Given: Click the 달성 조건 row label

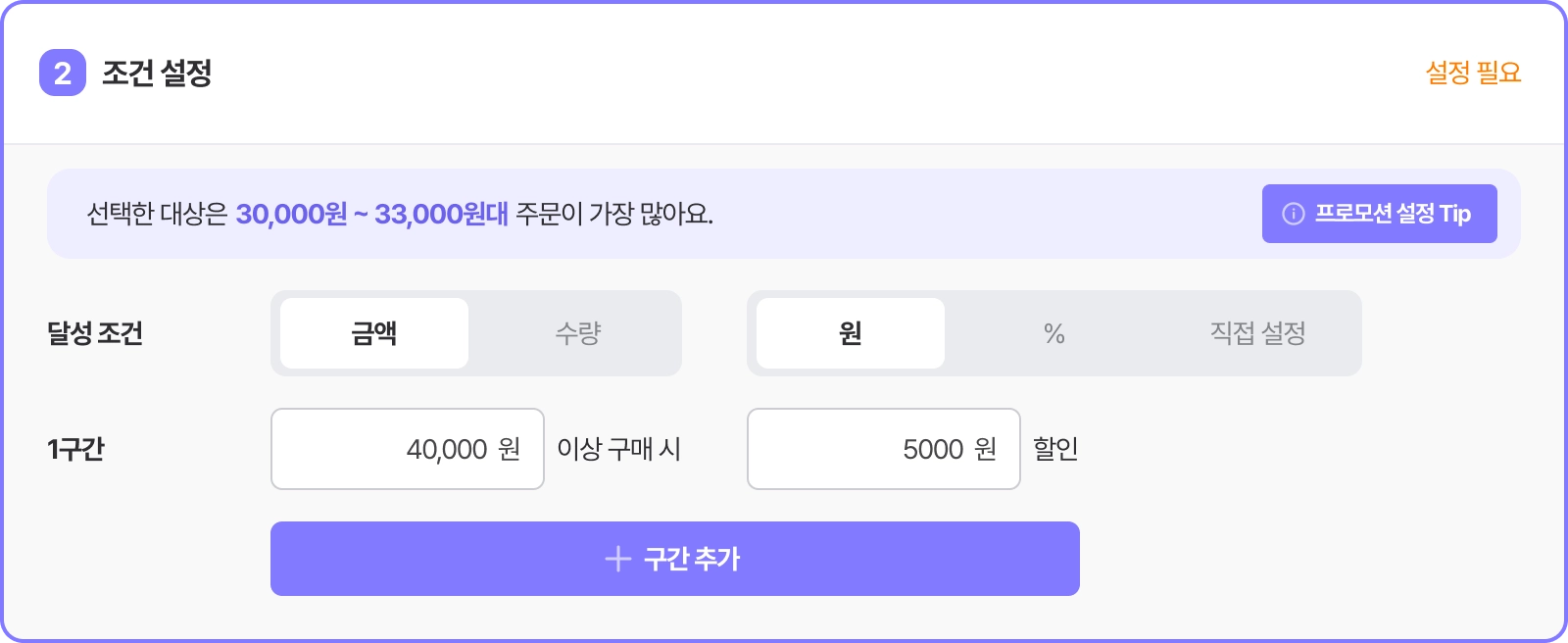Looking at the screenshot, I should point(95,333).
